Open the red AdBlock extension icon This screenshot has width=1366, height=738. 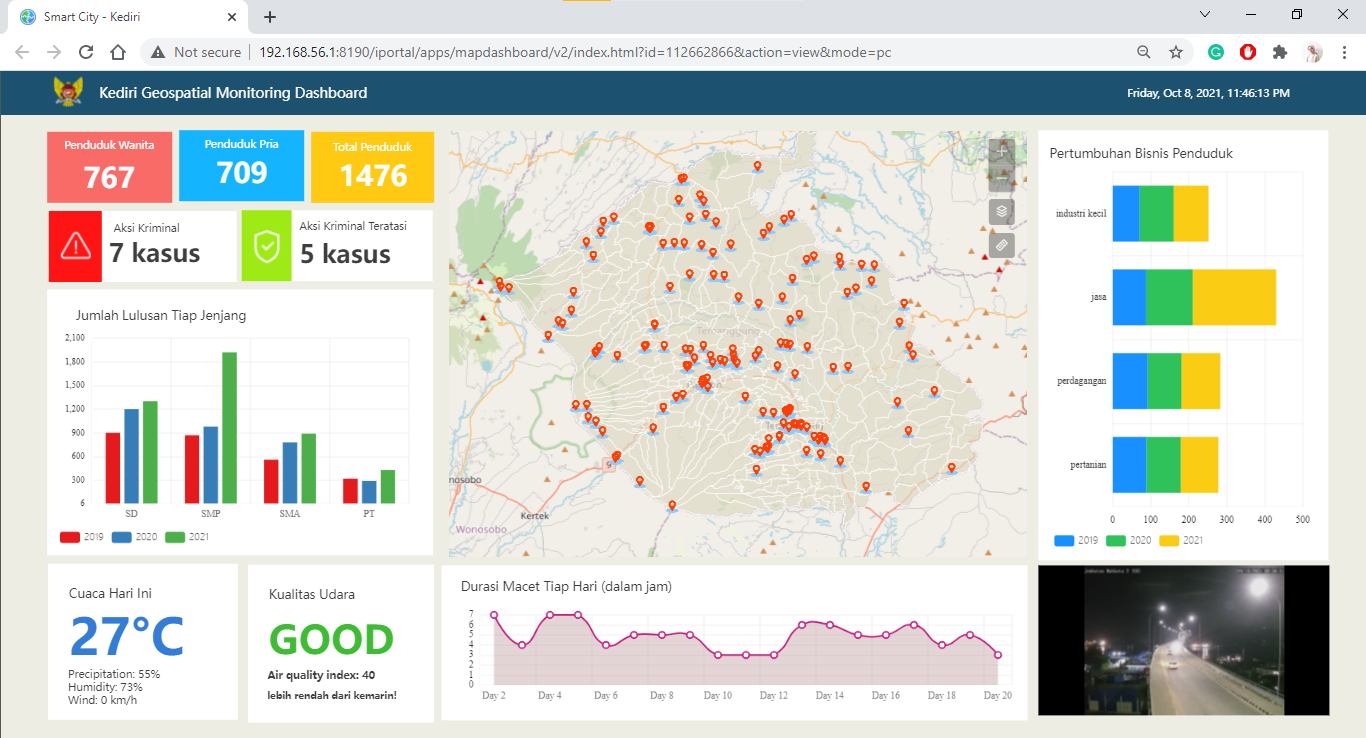point(1248,52)
